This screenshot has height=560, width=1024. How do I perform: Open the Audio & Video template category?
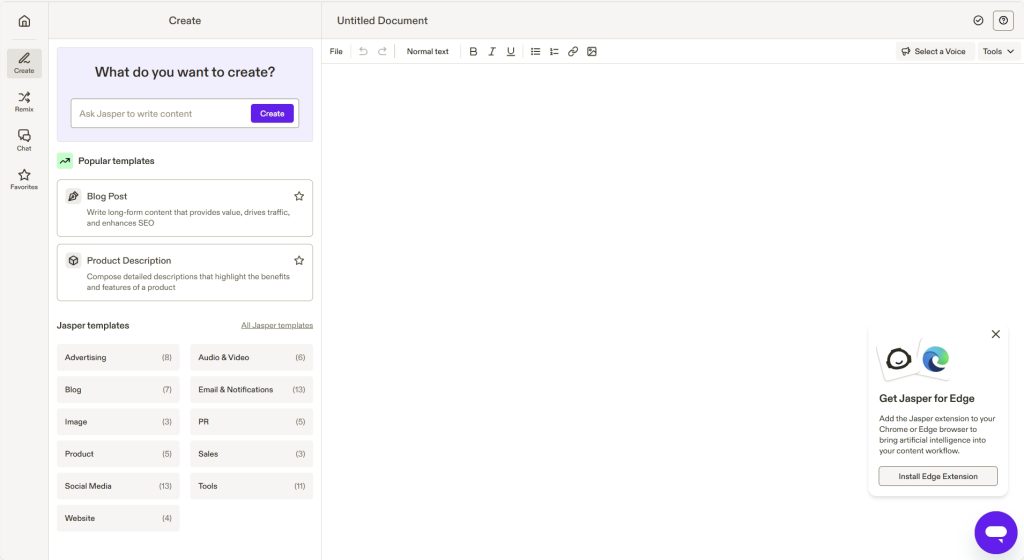click(251, 357)
